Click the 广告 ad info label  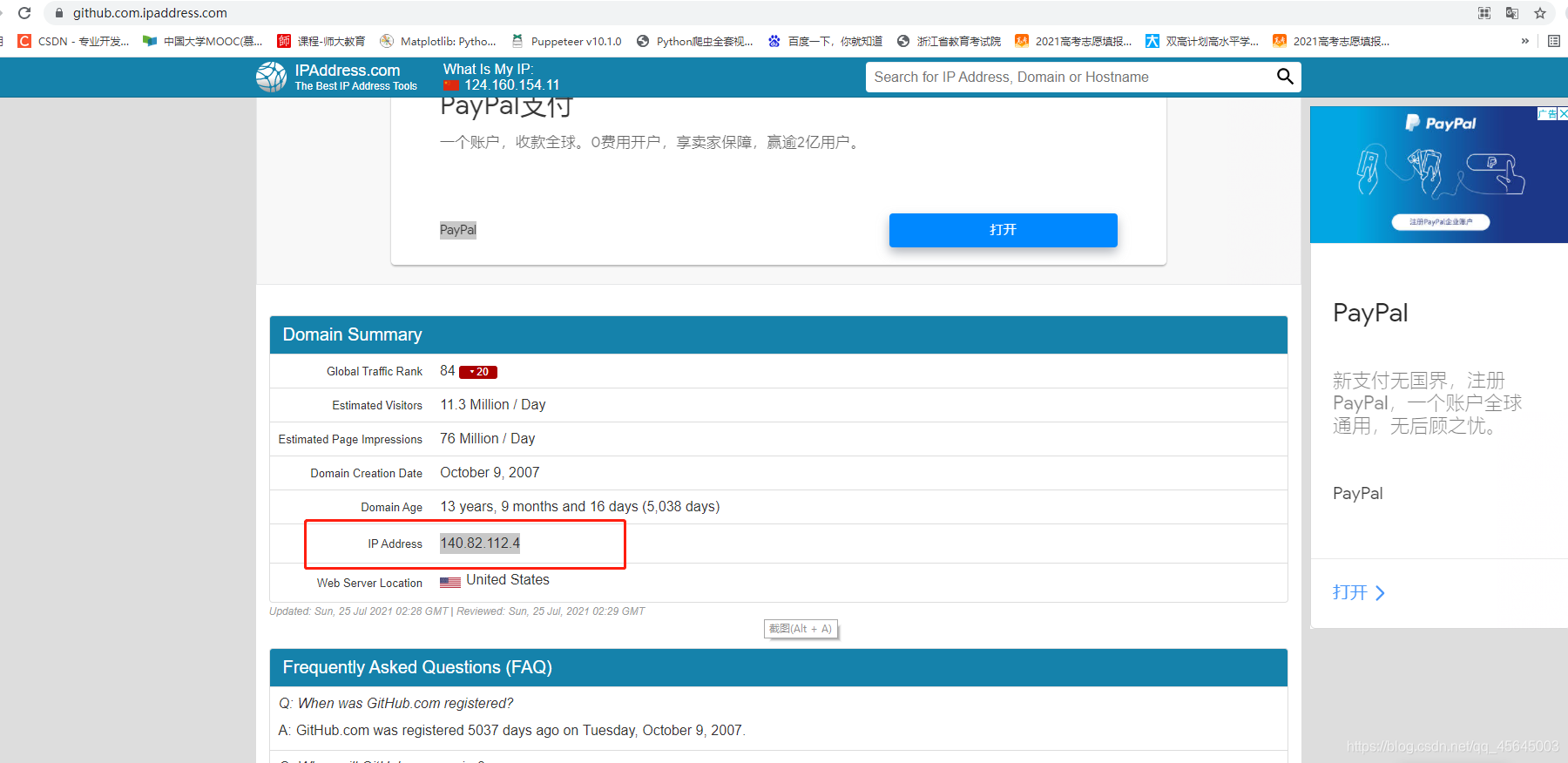click(1547, 113)
